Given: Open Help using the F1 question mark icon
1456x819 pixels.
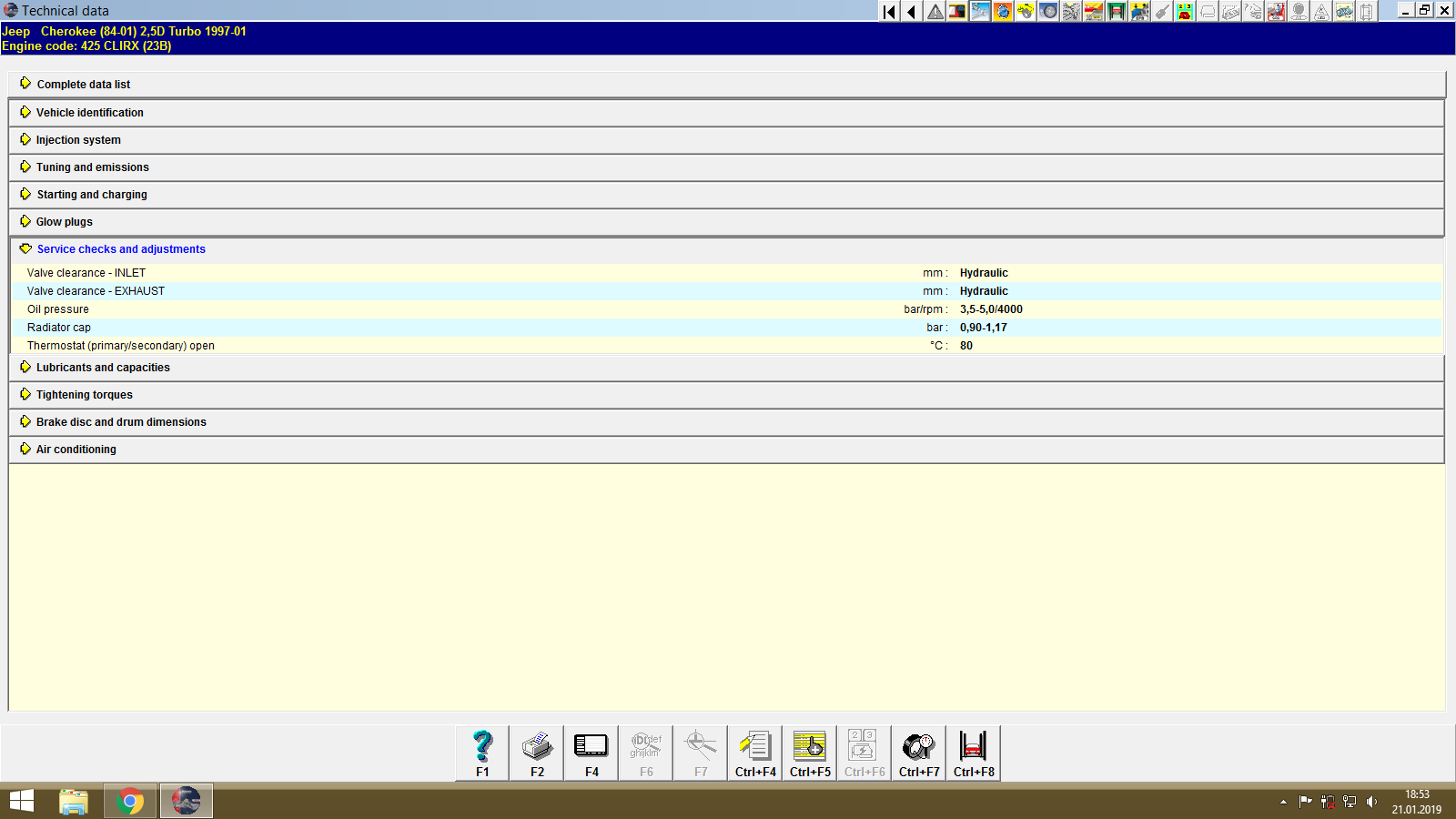Looking at the screenshot, I should (480, 753).
